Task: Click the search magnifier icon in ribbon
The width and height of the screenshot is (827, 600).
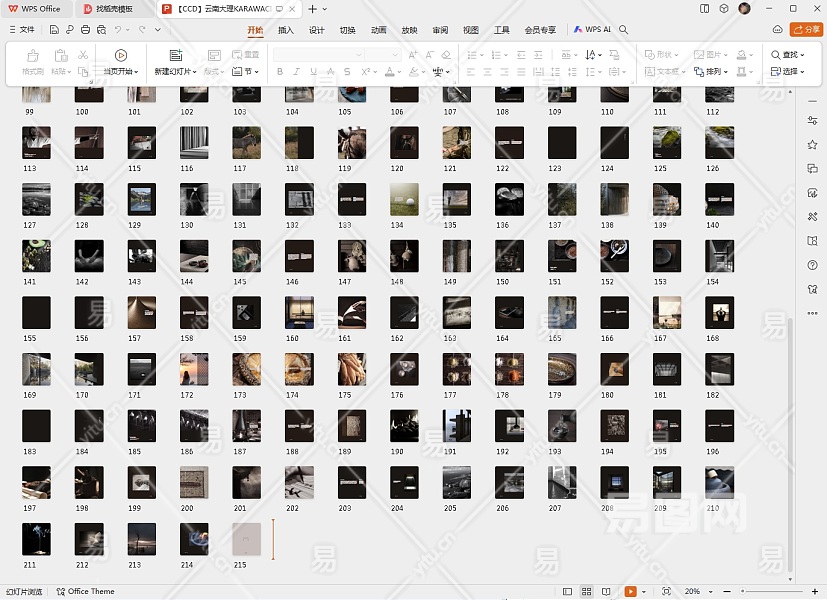Action: [624, 30]
